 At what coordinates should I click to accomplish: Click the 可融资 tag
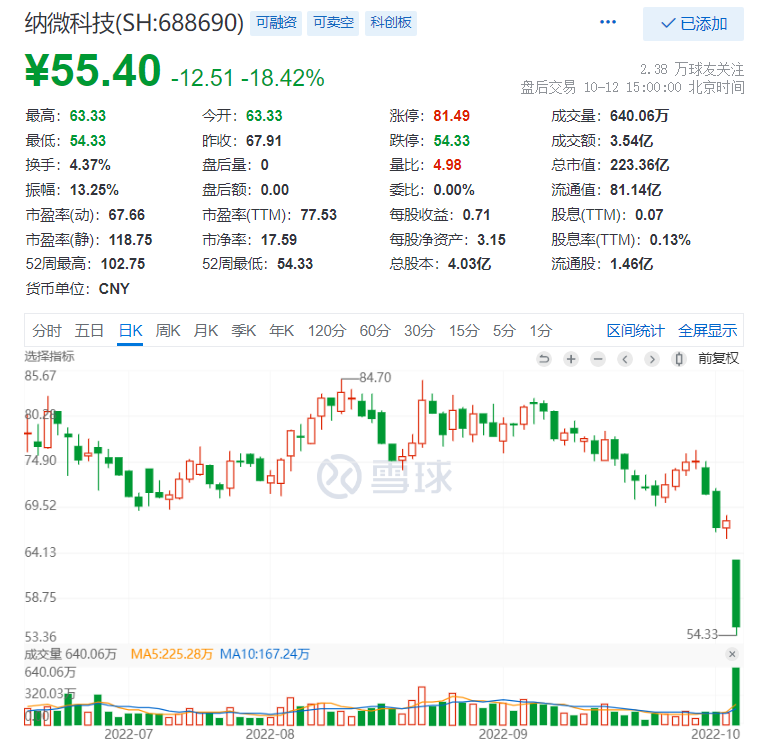point(276,23)
